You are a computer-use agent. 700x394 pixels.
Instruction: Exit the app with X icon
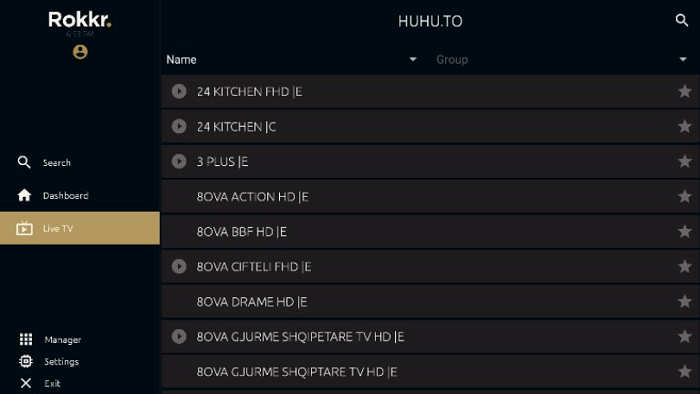(26, 383)
